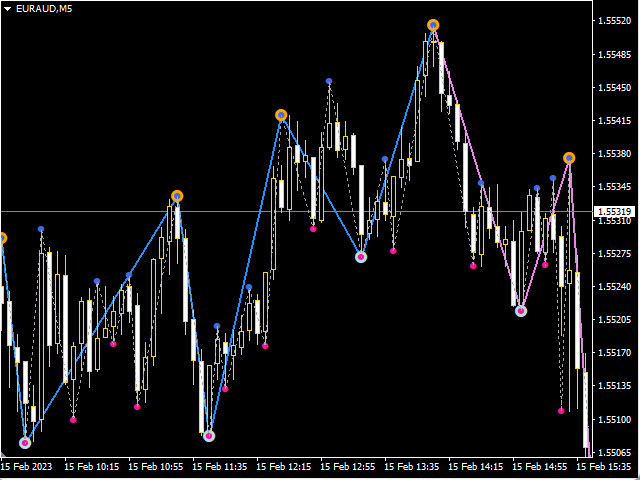This screenshot has width=640, height=480.
Task: Click the horizontal gray current-price line
Action: [296, 211]
